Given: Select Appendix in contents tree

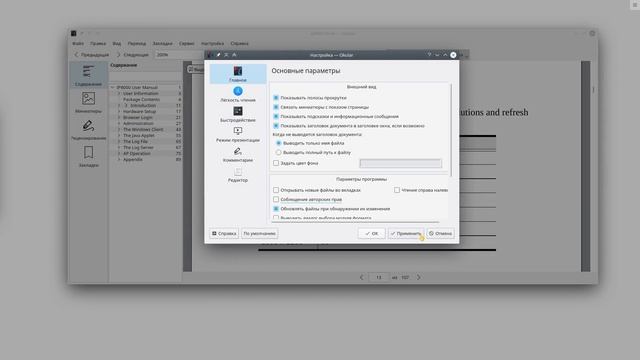Looking at the screenshot, I should (x=133, y=160).
